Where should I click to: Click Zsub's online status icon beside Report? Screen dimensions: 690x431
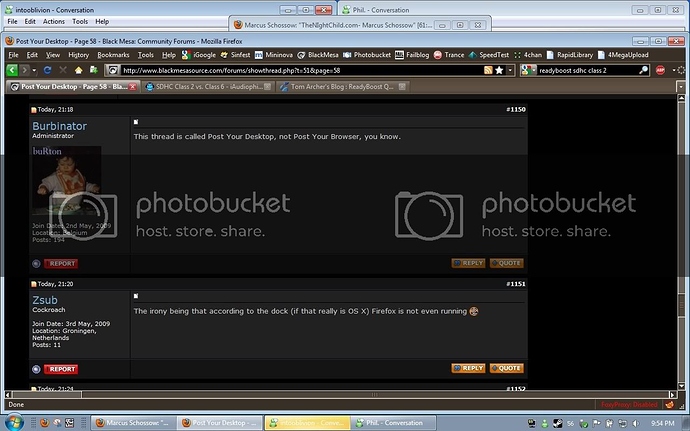(36, 369)
